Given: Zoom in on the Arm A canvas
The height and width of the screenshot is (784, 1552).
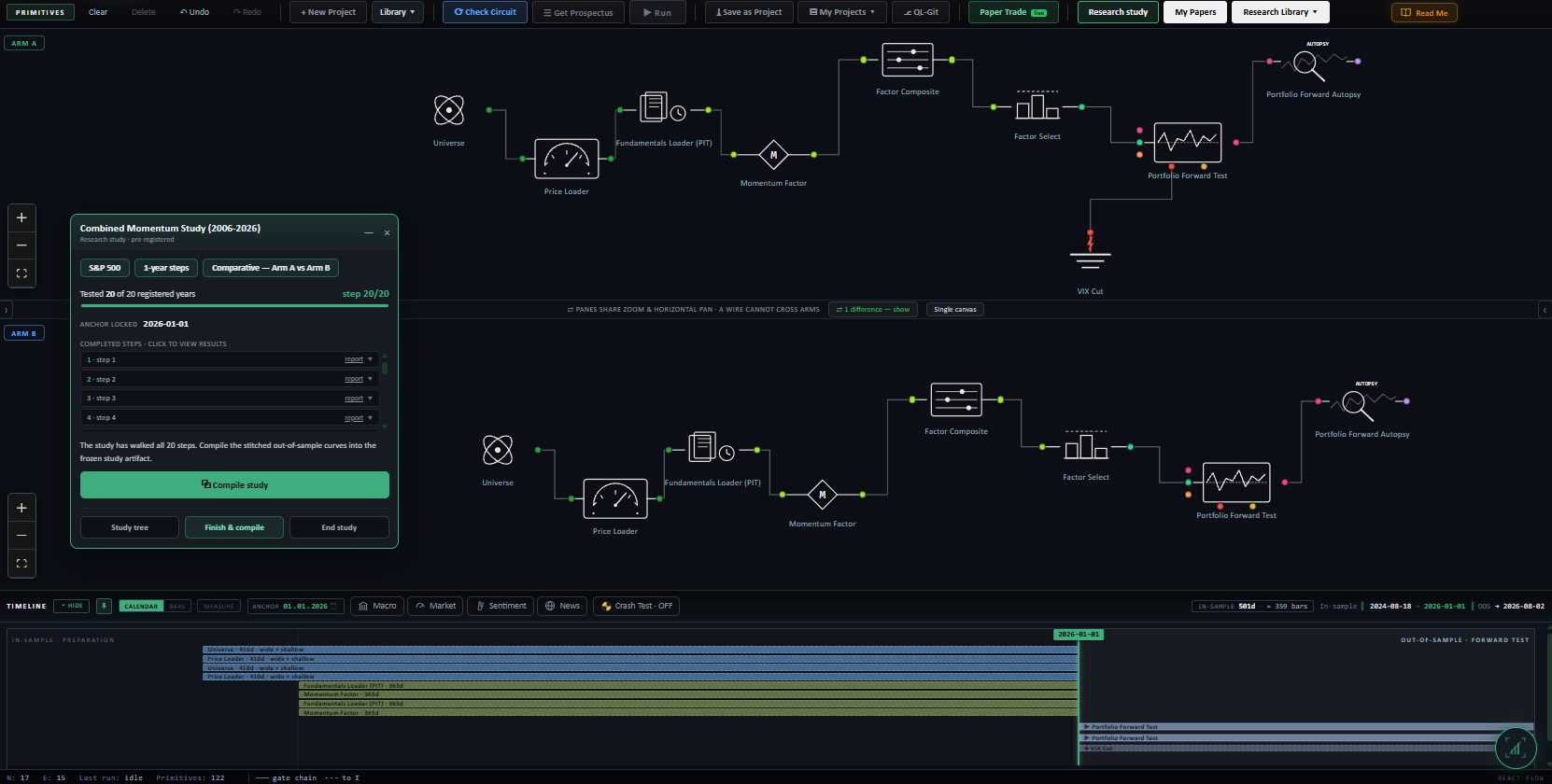Looking at the screenshot, I should pos(21,217).
